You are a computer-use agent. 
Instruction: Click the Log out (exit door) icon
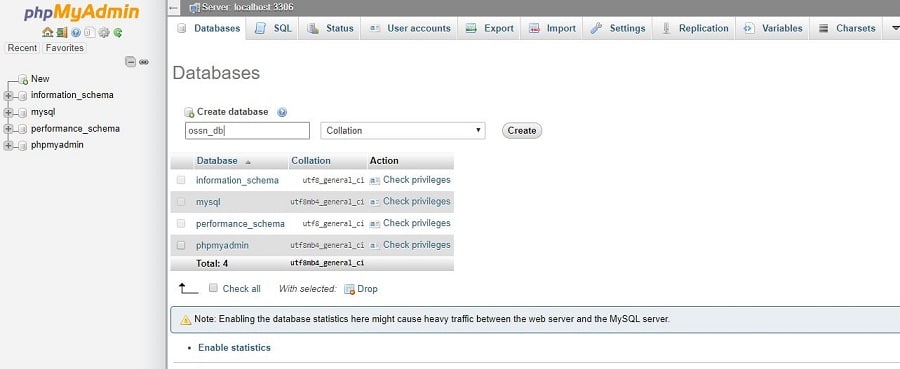62,33
